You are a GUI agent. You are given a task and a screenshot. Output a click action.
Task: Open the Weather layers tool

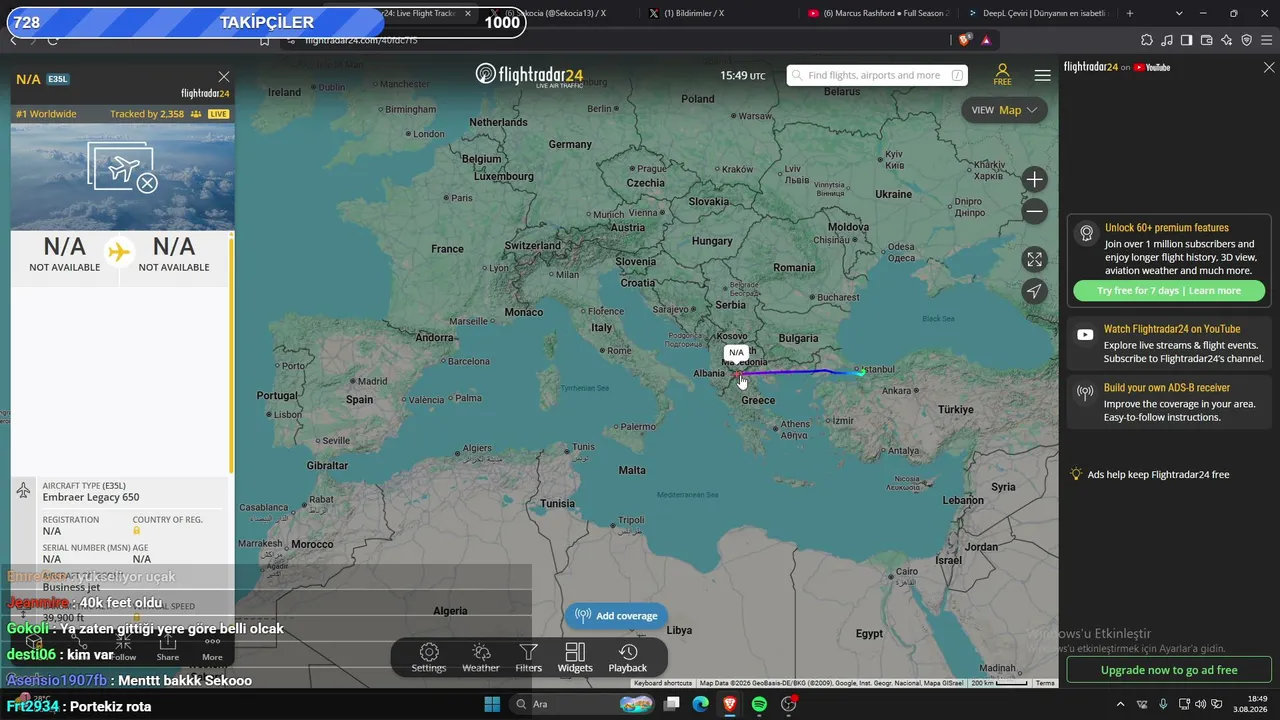pyautogui.click(x=481, y=658)
